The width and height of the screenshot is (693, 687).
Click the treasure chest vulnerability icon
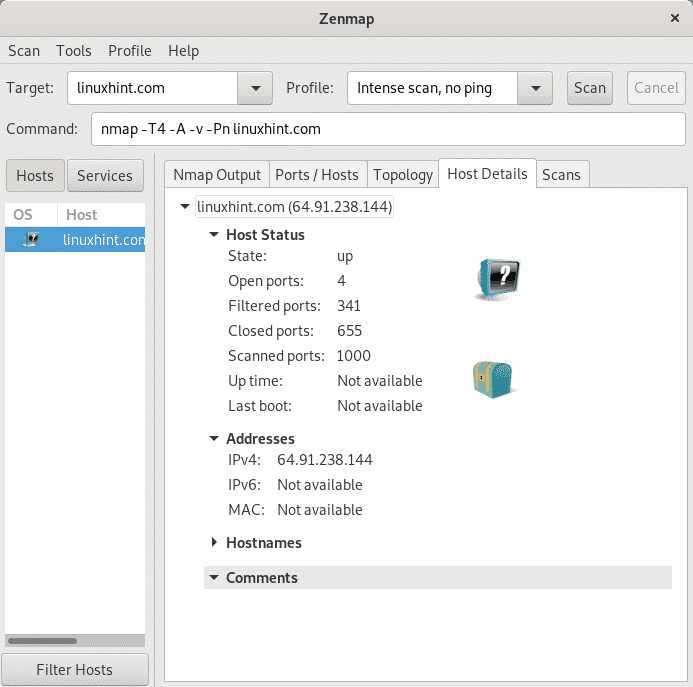click(x=494, y=380)
